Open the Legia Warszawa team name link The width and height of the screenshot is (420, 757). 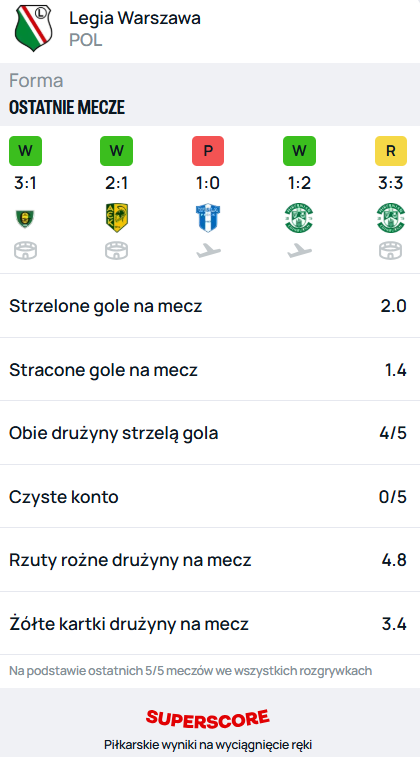click(135, 18)
